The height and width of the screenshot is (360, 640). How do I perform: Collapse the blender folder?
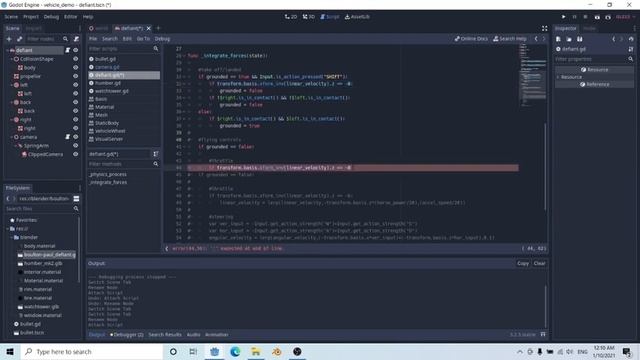click(11, 237)
